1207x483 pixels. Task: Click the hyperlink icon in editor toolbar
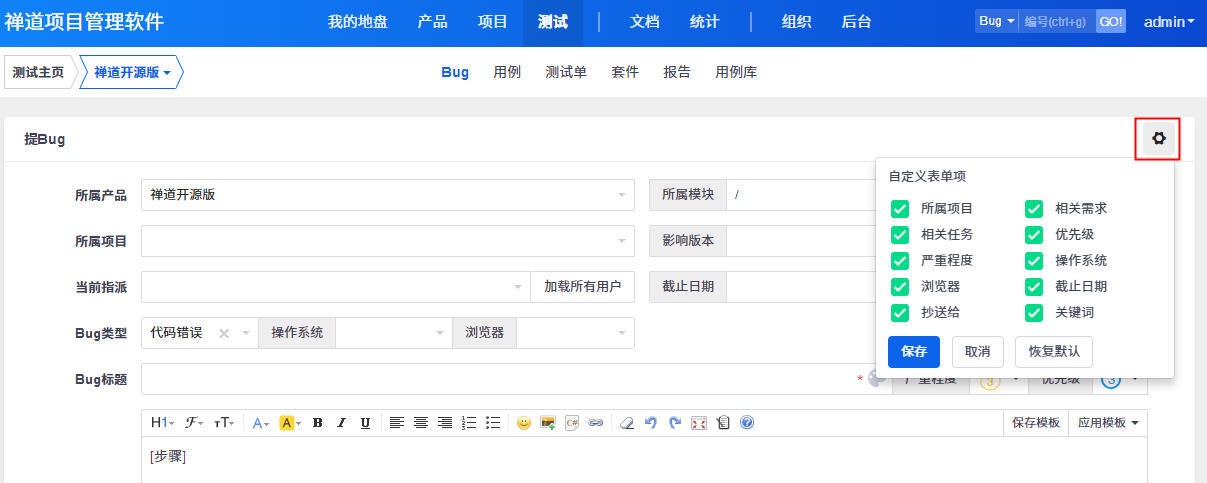pyautogui.click(x=596, y=423)
